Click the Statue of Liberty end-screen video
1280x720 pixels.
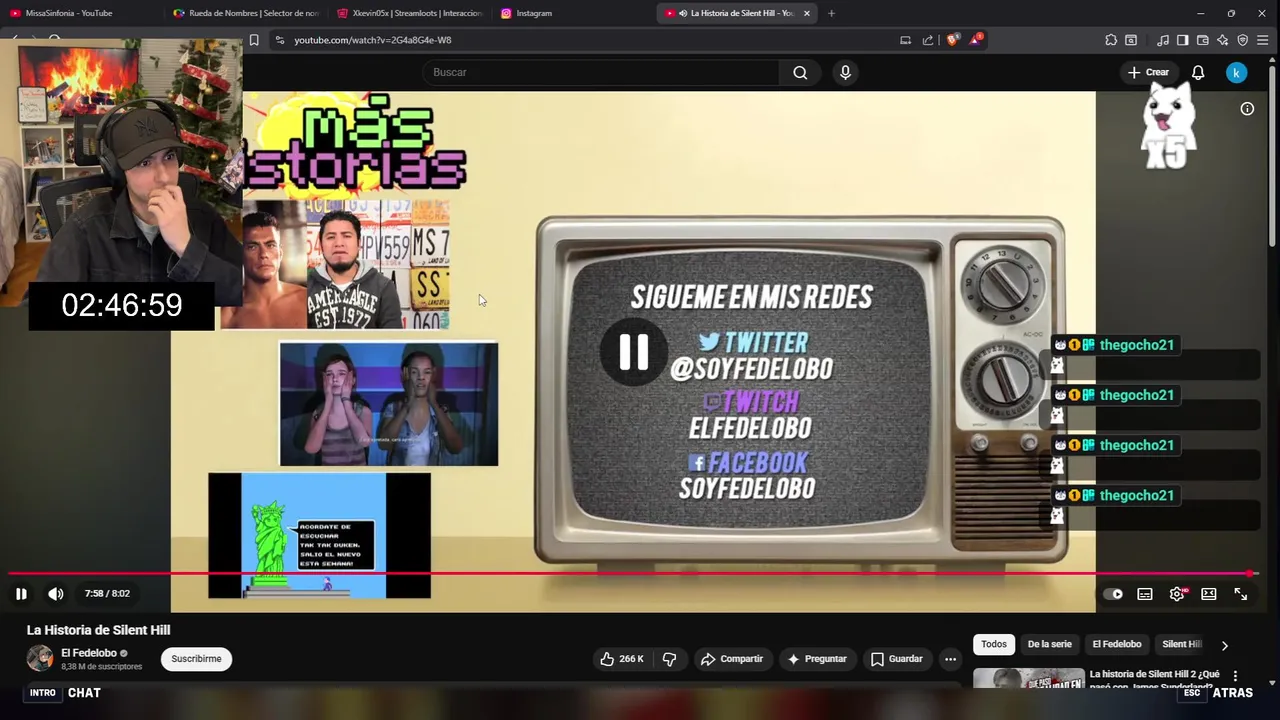[x=320, y=536]
